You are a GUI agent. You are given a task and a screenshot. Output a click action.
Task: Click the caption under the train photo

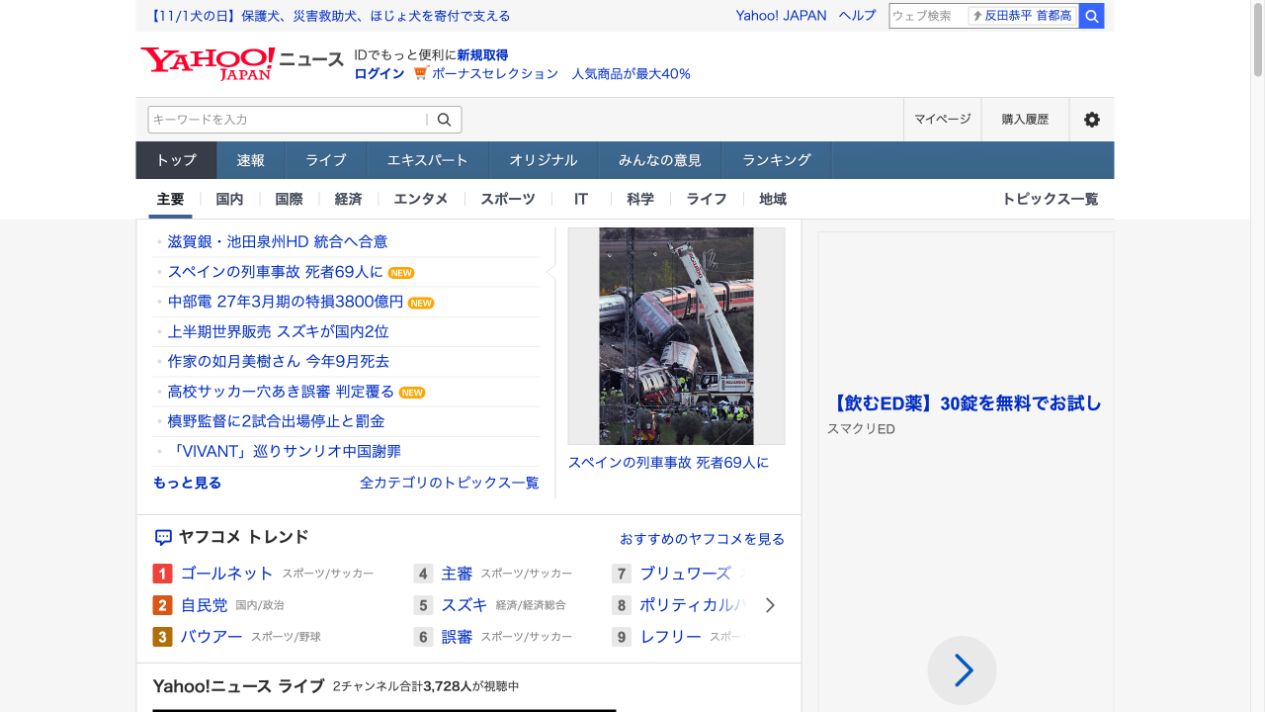(668, 463)
